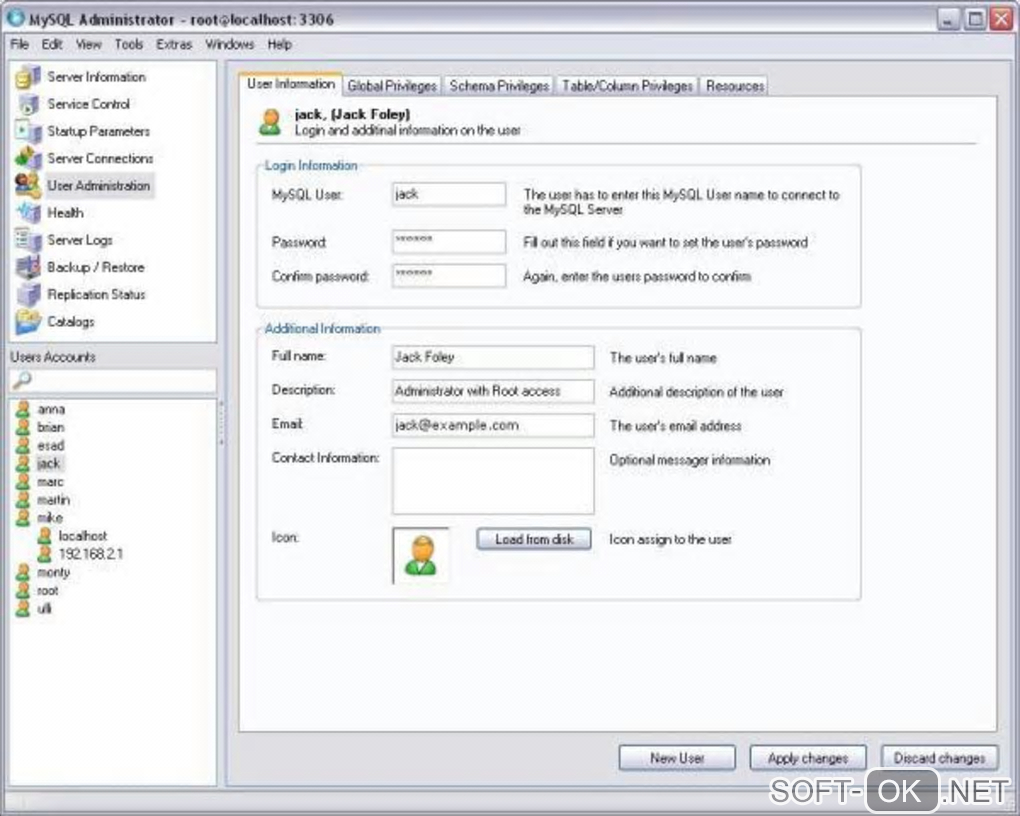The height and width of the screenshot is (816, 1020).
Task: Click the host icon next to localhost
Action: 44,536
